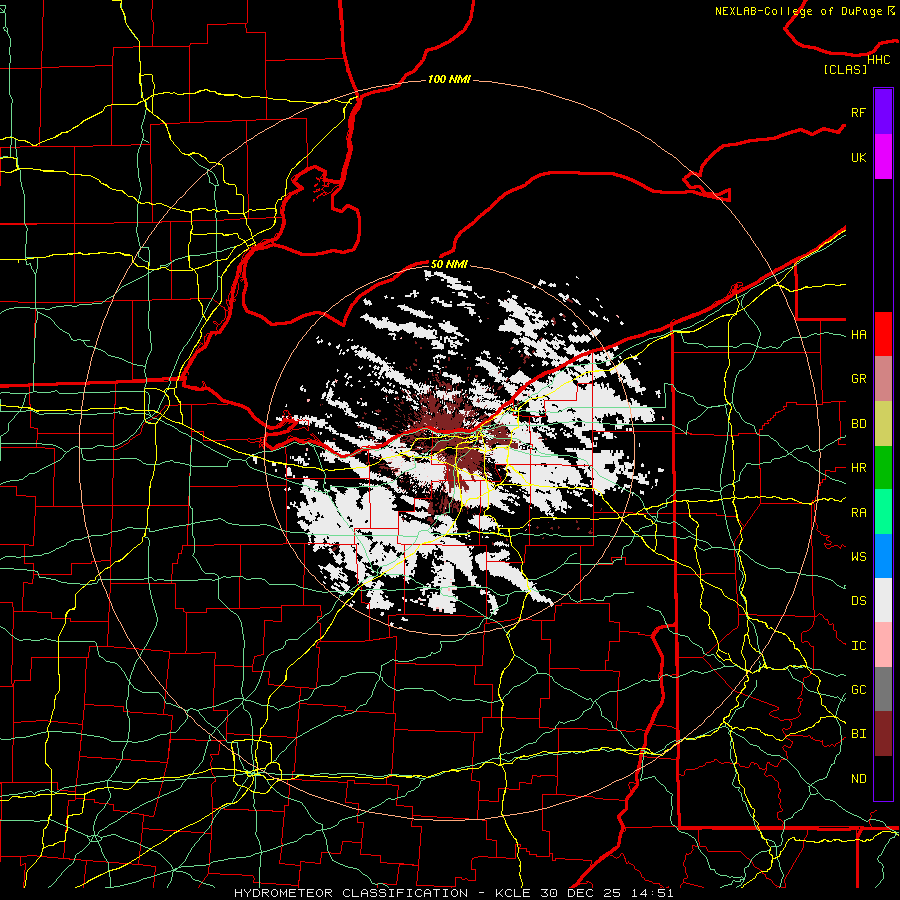Screen dimensions: 900x900
Task: Click the KCLE station identifier
Action: coord(513,893)
